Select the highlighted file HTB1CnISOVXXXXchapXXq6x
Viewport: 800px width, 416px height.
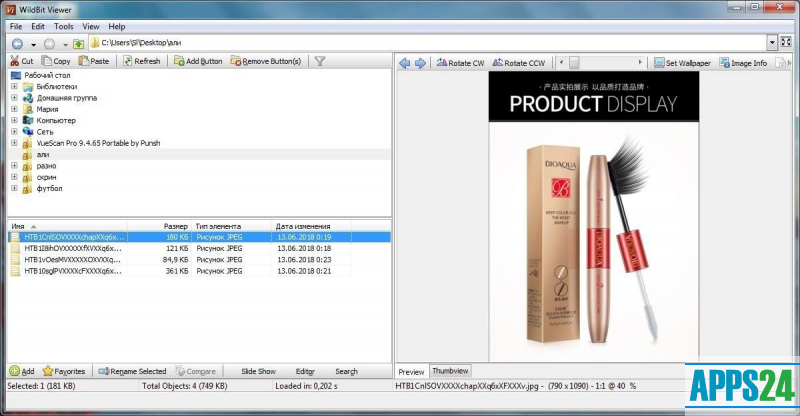[x=199, y=237]
